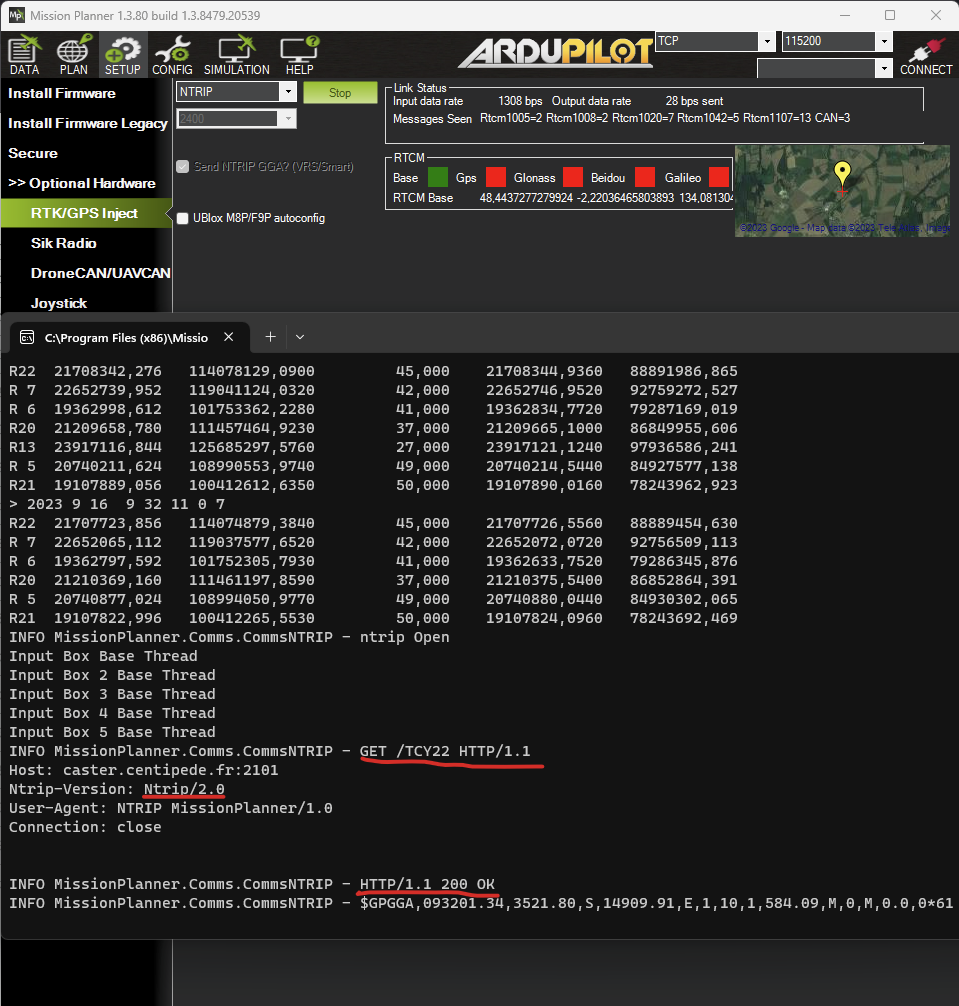Click the red Beidou status indicator
959x1006 pixels.
(x=645, y=177)
